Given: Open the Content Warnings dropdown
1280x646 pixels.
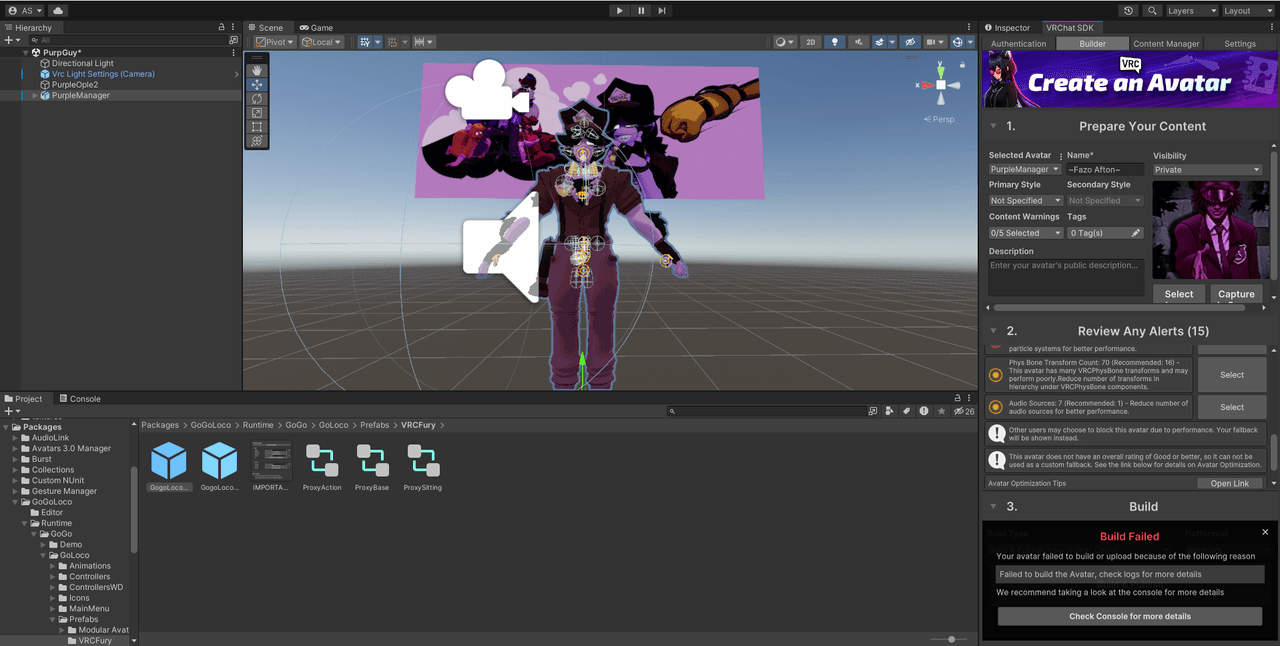Looking at the screenshot, I should tap(1024, 233).
